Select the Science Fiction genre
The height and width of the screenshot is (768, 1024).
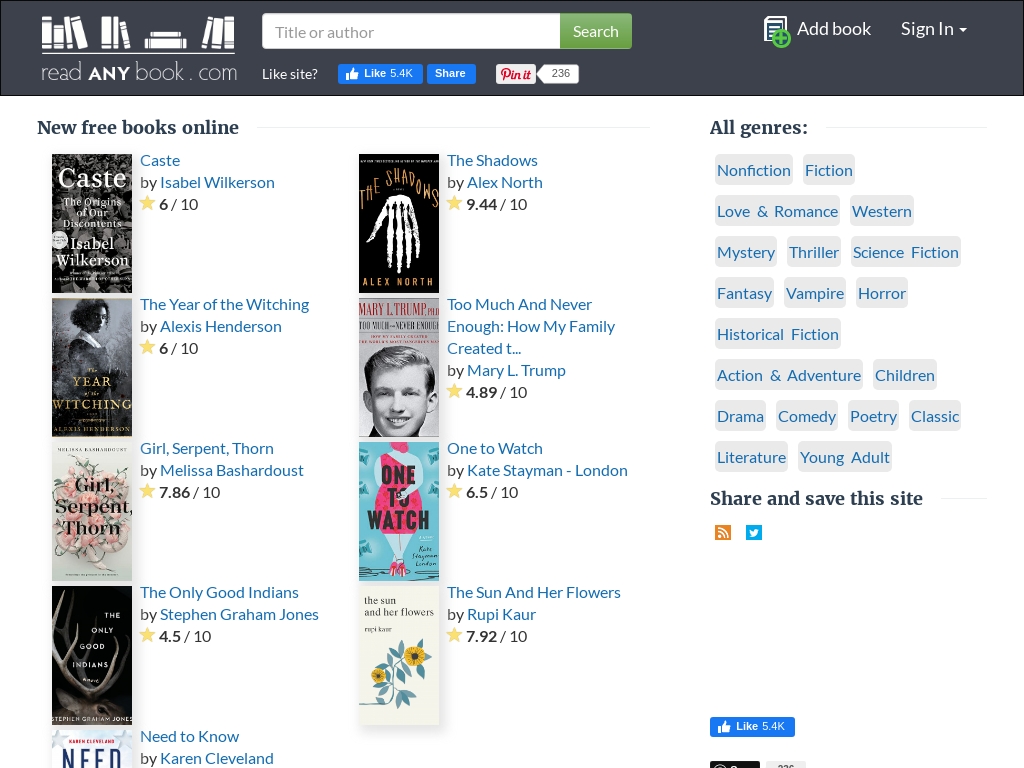(x=906, y=253)
